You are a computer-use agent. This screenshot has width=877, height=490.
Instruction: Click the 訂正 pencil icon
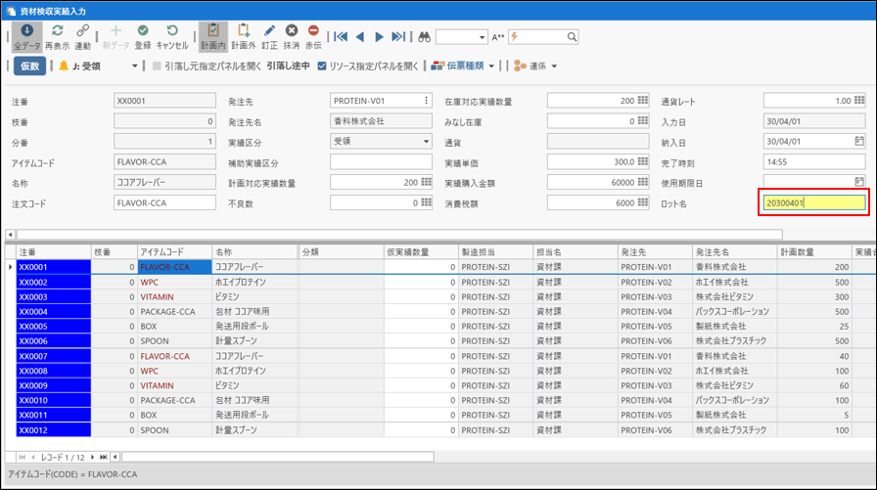[270, 32]
